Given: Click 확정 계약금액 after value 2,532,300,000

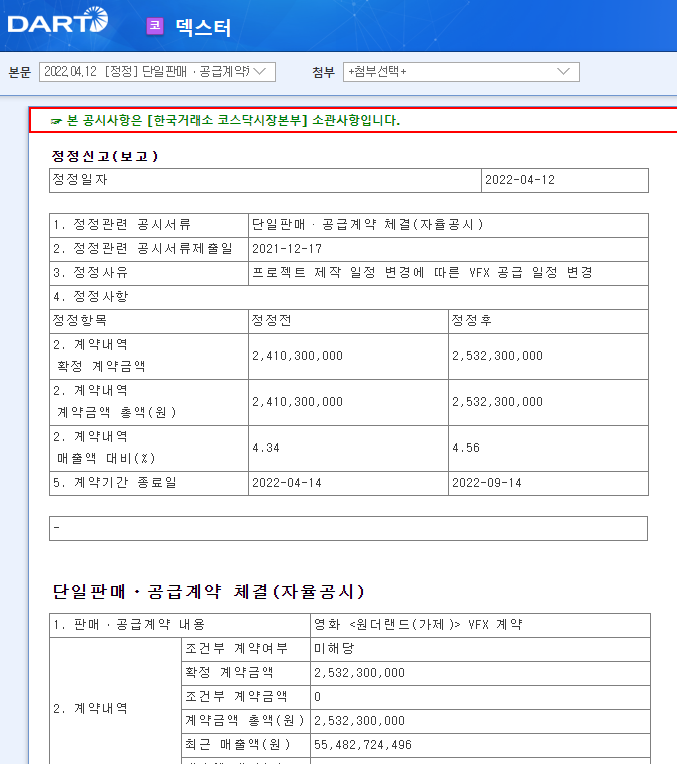Looking at the screenshot, I should (497, 356).
